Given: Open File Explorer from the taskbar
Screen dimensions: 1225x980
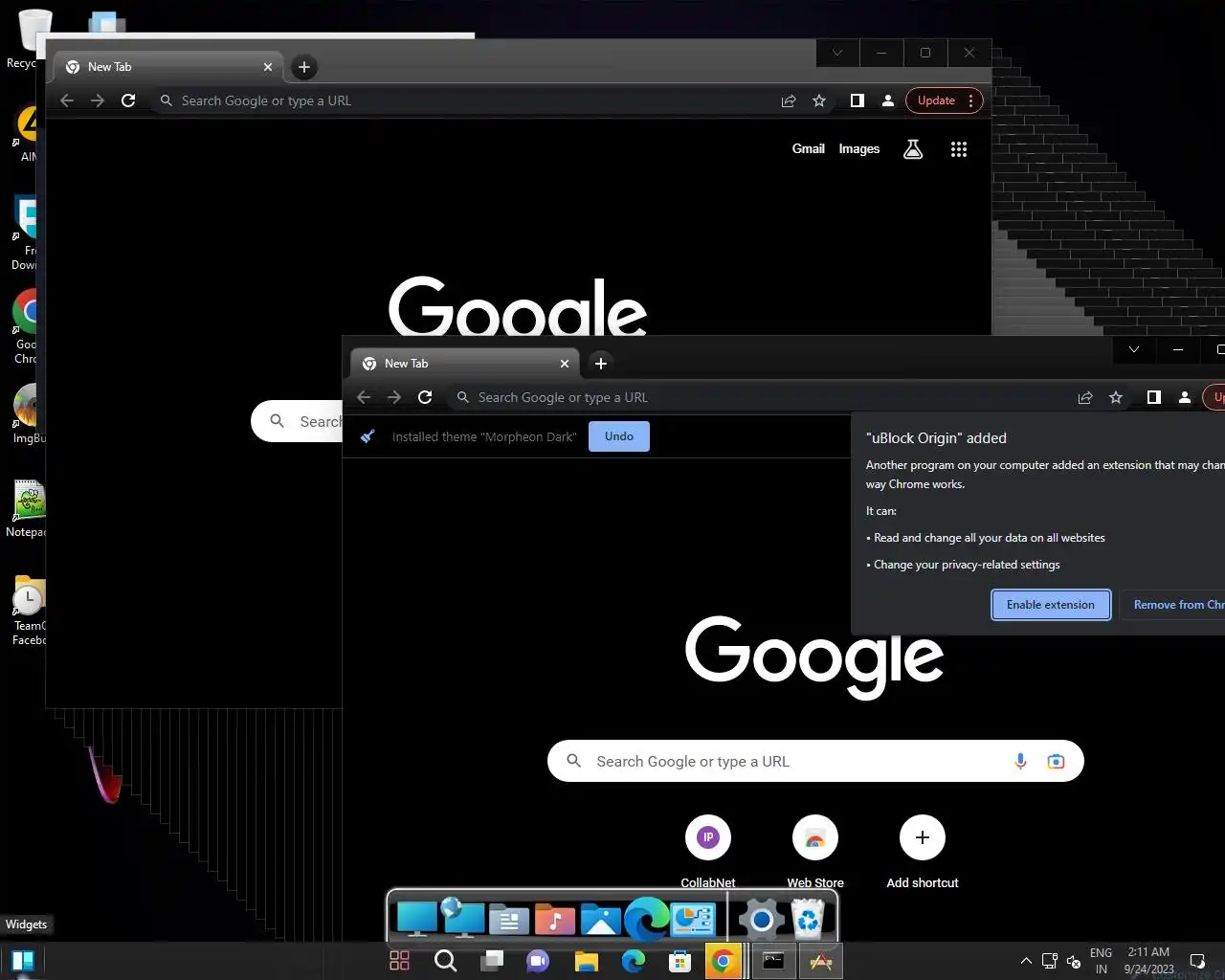Looking at the screenshot, I should pos(586,961).
